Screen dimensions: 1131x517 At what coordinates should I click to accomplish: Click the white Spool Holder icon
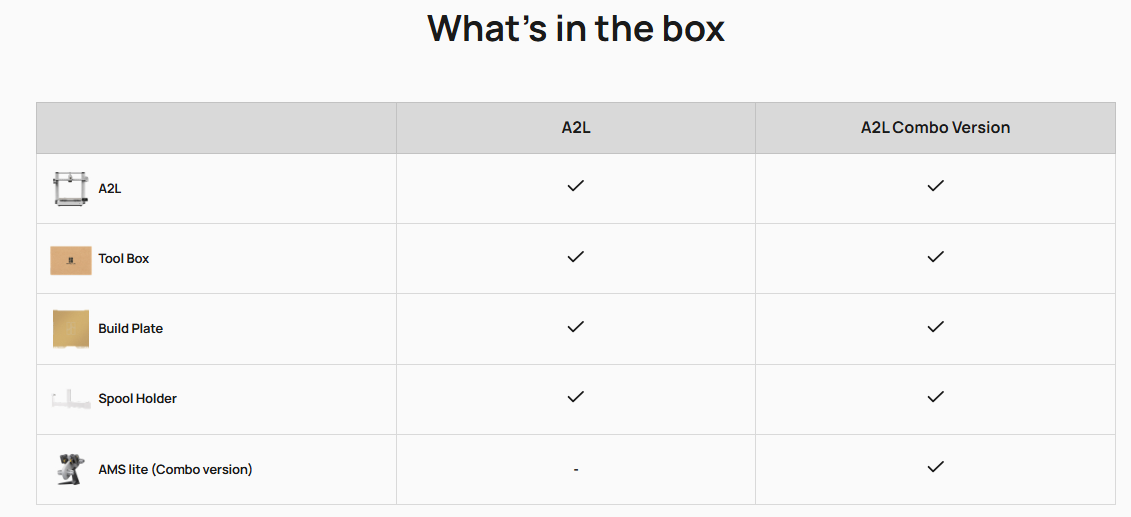tap(71, 399)
